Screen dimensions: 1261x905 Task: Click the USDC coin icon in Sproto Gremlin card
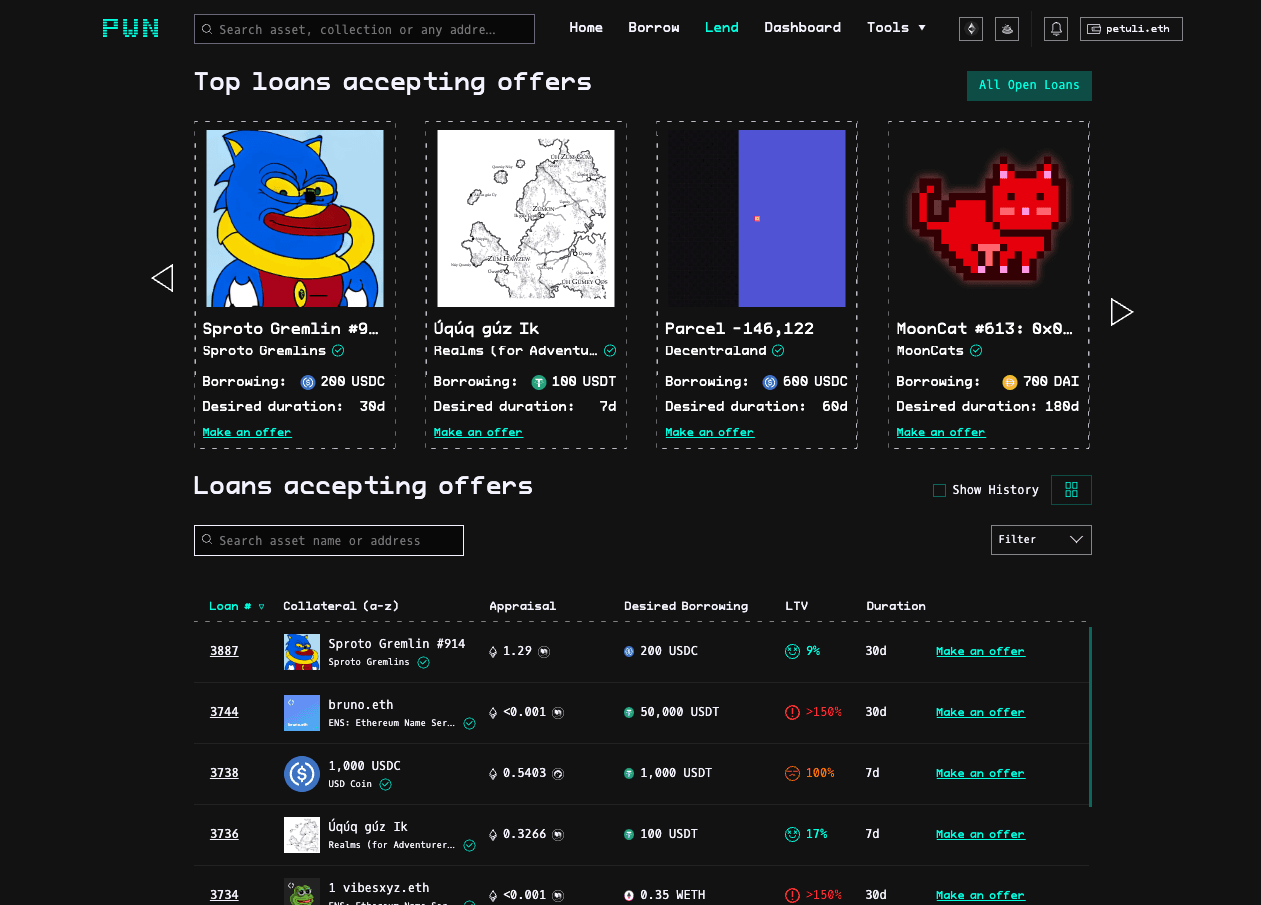(x=308, y=382)
